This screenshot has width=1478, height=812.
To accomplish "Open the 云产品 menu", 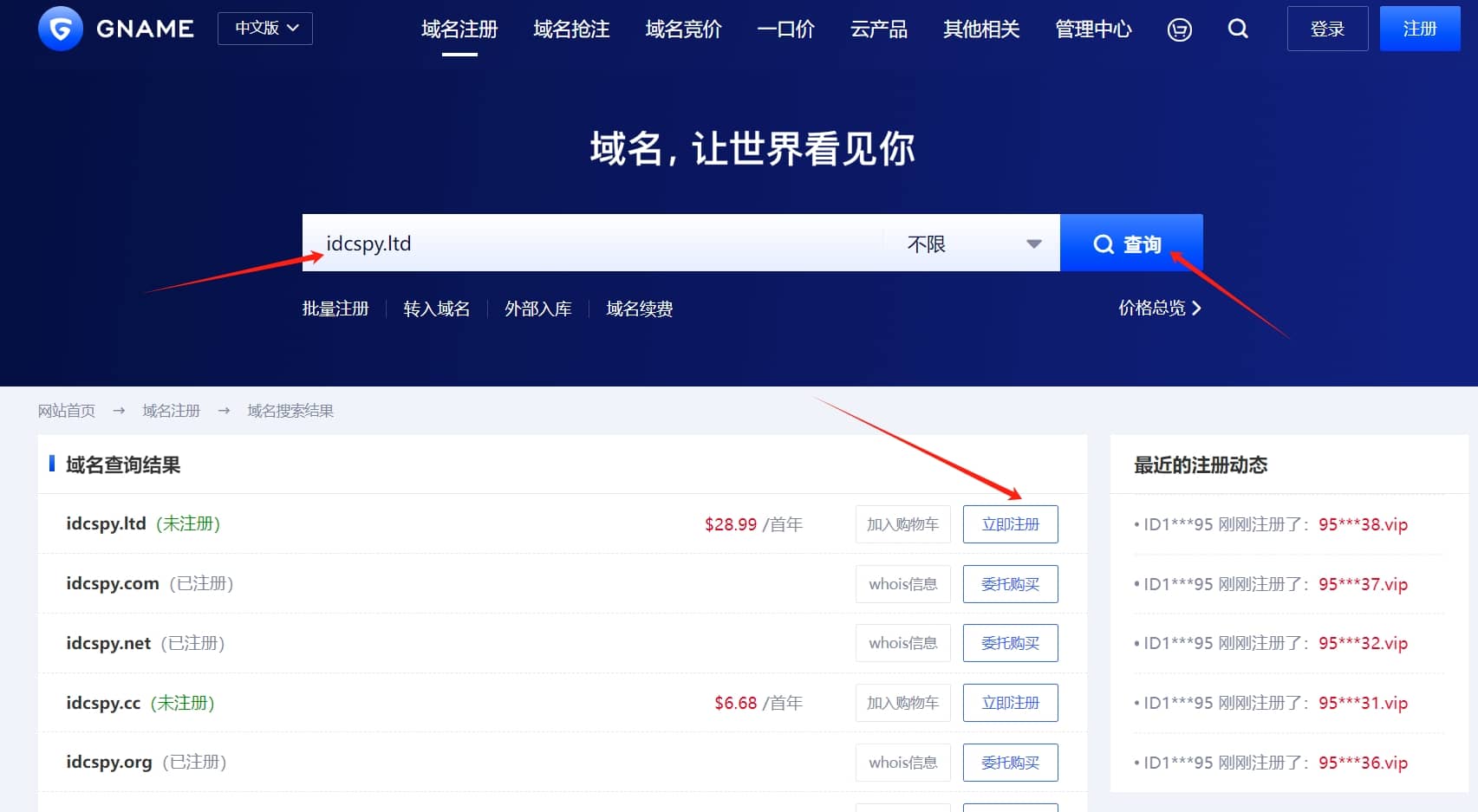I will coord(879,29).
